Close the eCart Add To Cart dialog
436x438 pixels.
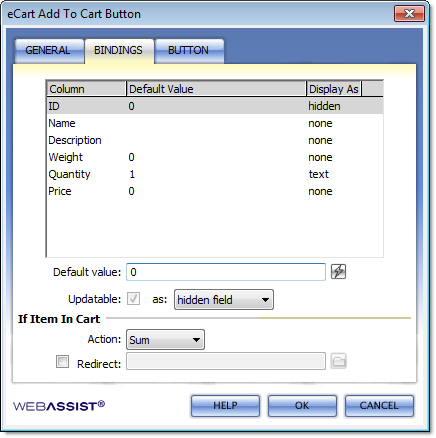[x=409, y=14]
